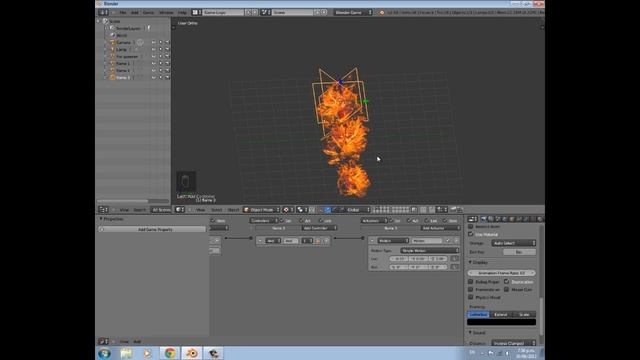Open the outliner View menu
The image size is (640, 360).
[124, 210]
